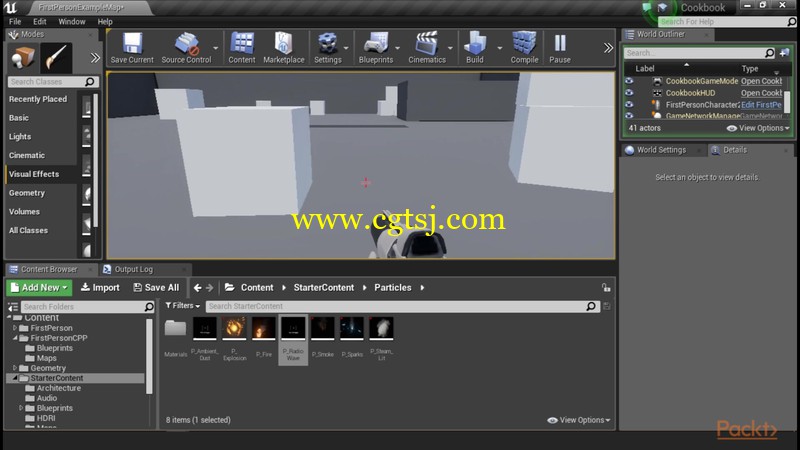
Task: Select the Place mode icon
Action: tap(22, 58)
